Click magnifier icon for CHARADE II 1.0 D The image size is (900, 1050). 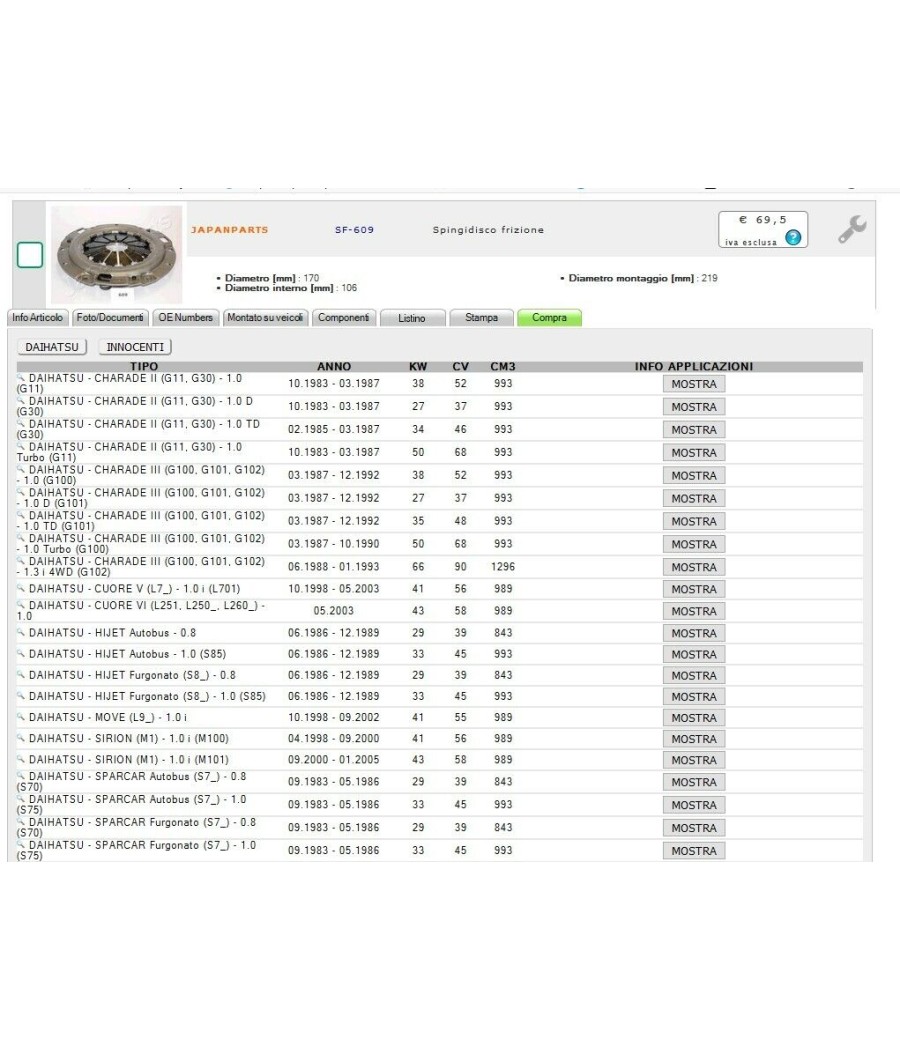[x=21, y=400]
